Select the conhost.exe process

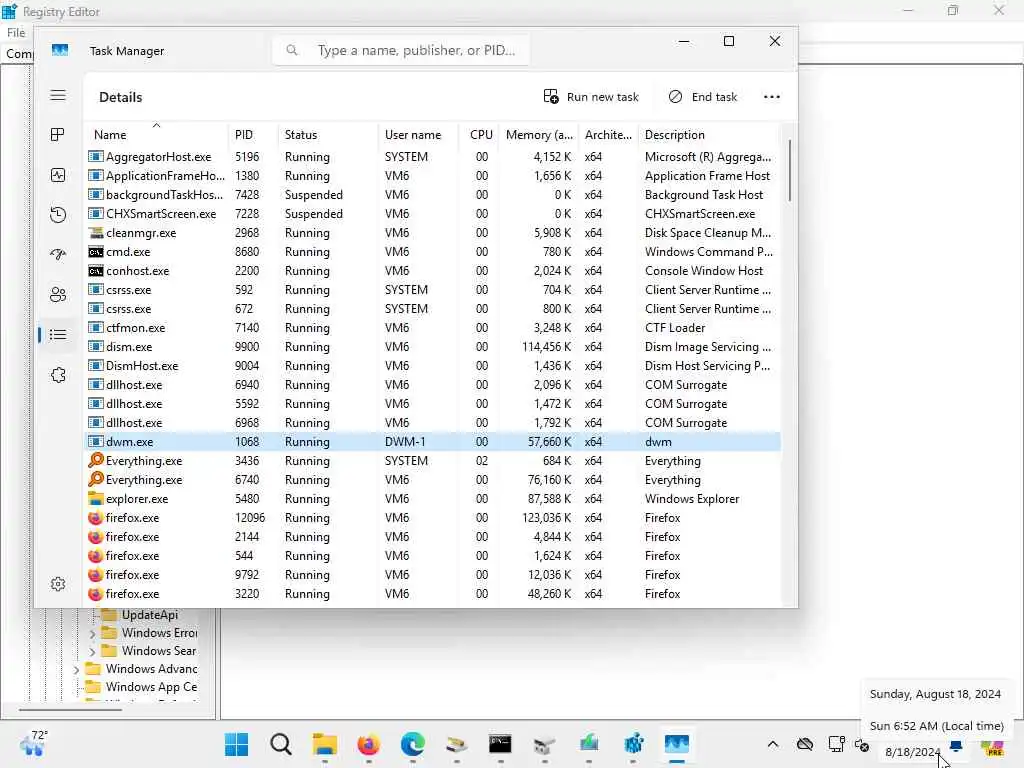click(434, 270)
